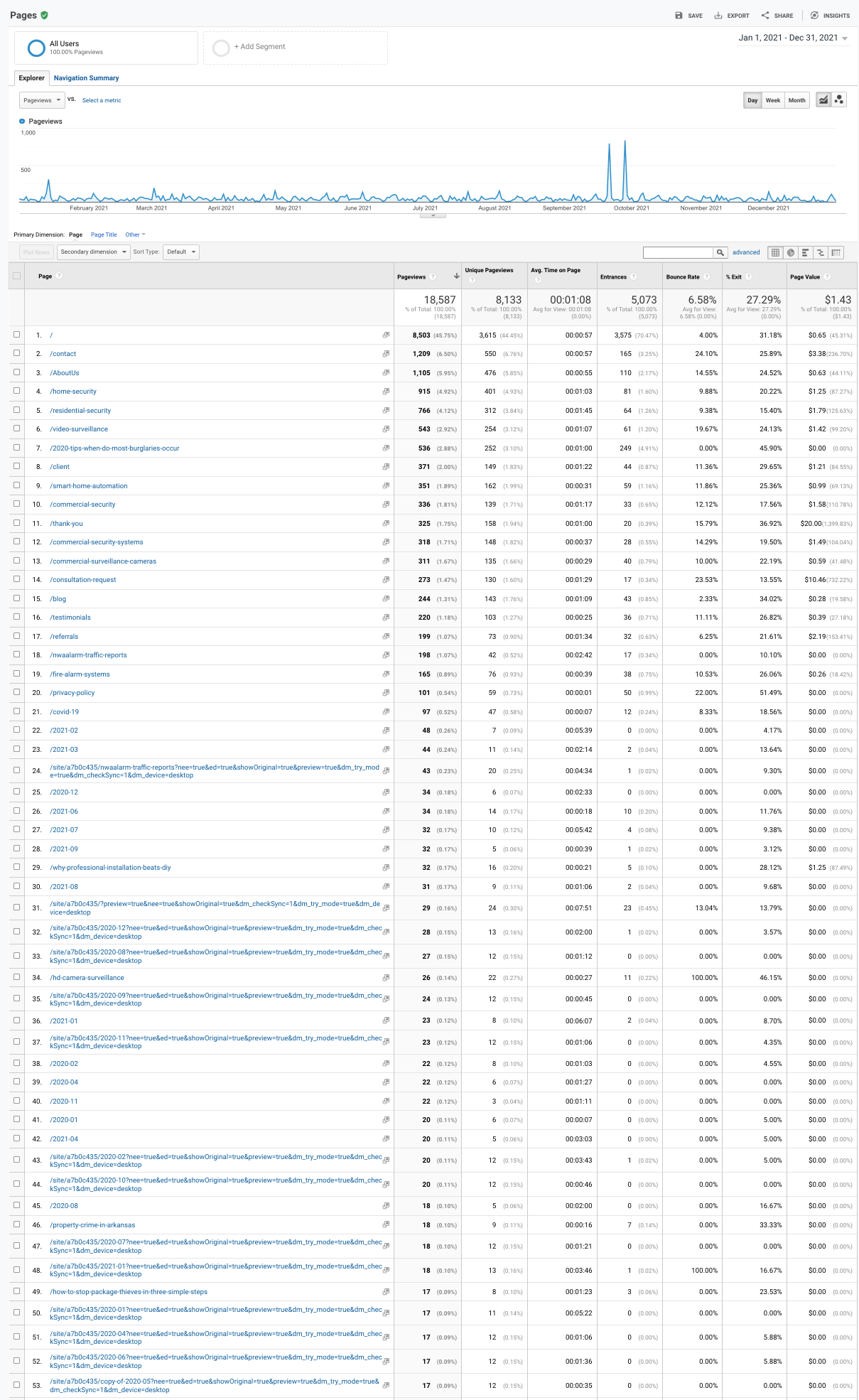This screenshot has width=859, height=1400.
Task: Switch to line chart view icon
Action: pos(823,100)
